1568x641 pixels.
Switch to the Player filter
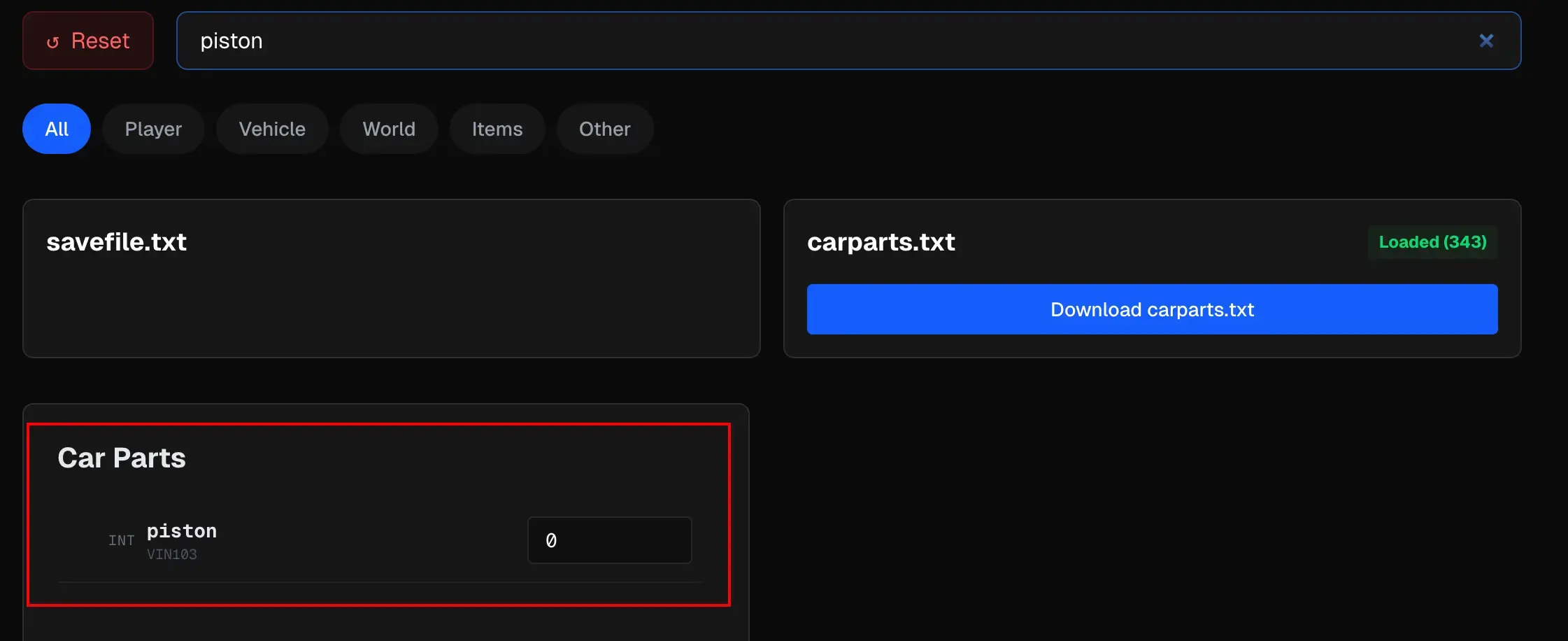(153, 129)
